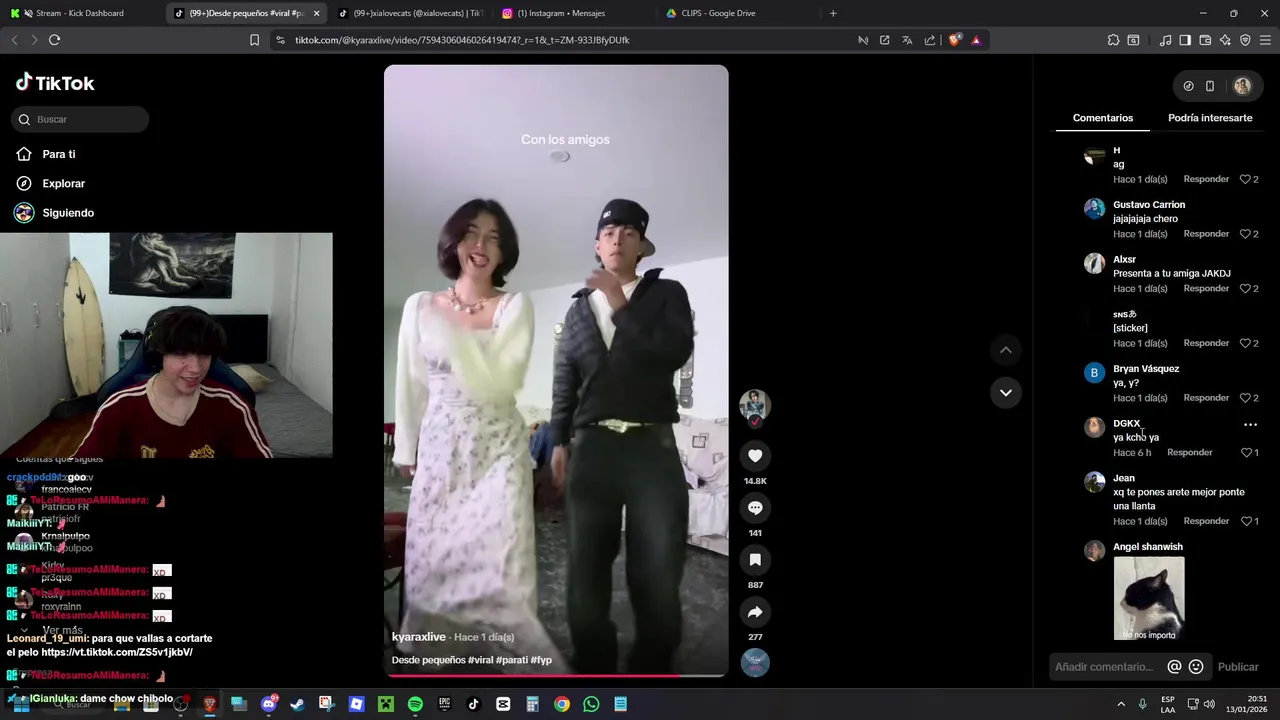
Task: Open Angel shanwish's cat sticker image
Action: 1149,598
